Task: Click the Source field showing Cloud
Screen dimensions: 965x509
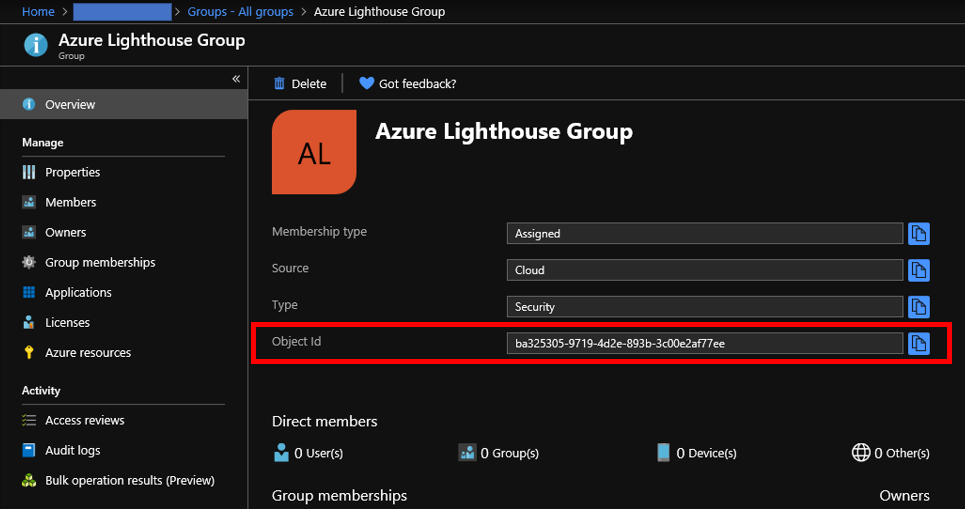Action: click(705, 270)
